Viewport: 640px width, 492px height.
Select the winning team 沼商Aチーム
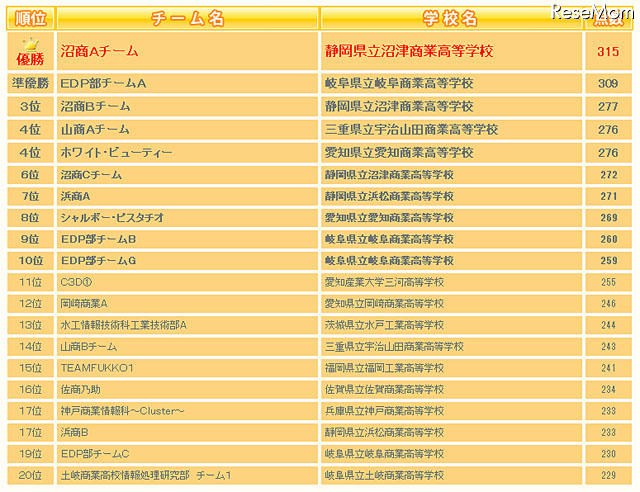[x=100, y=51]
